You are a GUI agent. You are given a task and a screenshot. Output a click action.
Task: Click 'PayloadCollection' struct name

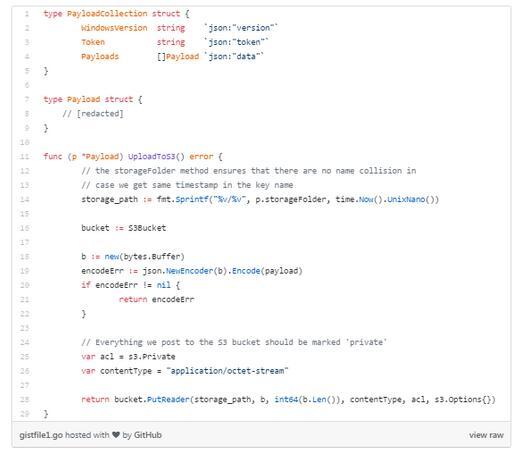(107, 14)
